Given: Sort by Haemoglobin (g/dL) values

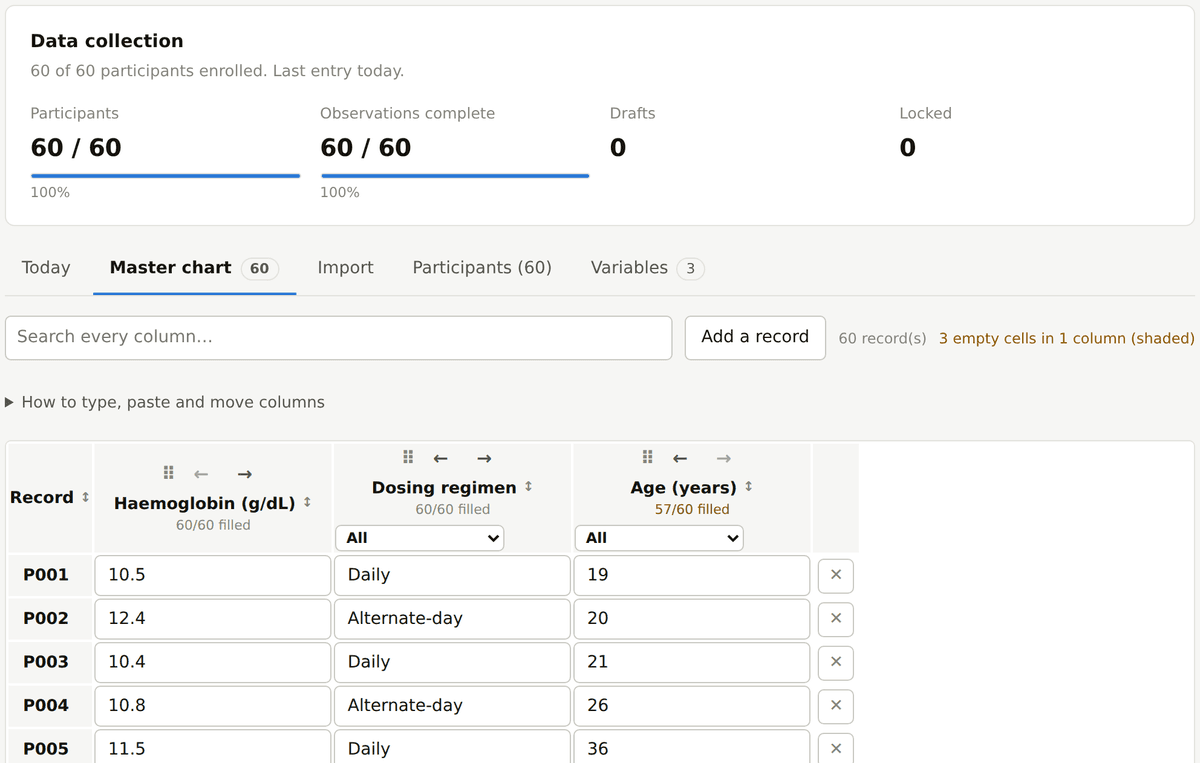Looking at the screenshot, I should [x=213, y=502].
